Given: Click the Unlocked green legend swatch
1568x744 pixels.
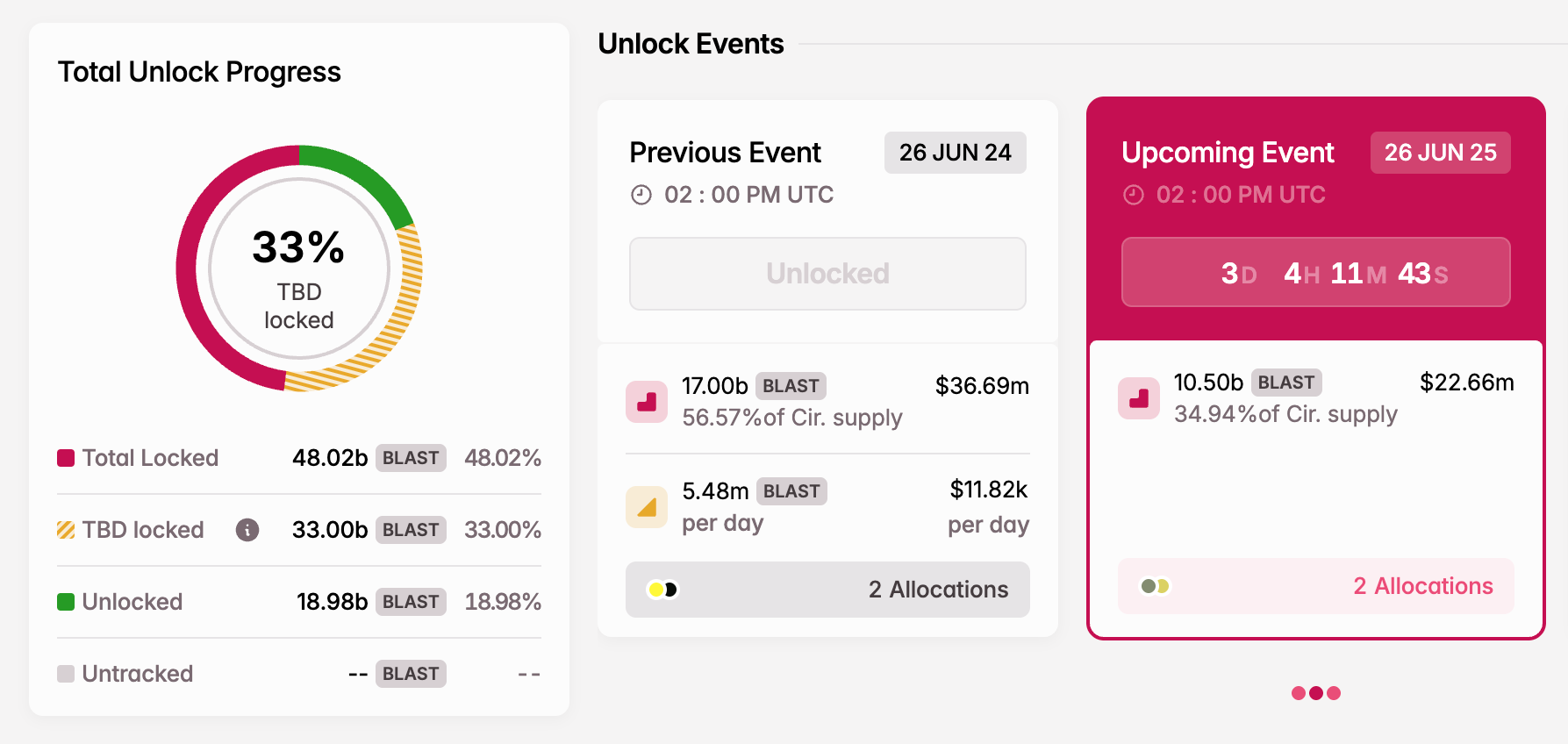Looking at the screenshot, I should coord(66,602).
